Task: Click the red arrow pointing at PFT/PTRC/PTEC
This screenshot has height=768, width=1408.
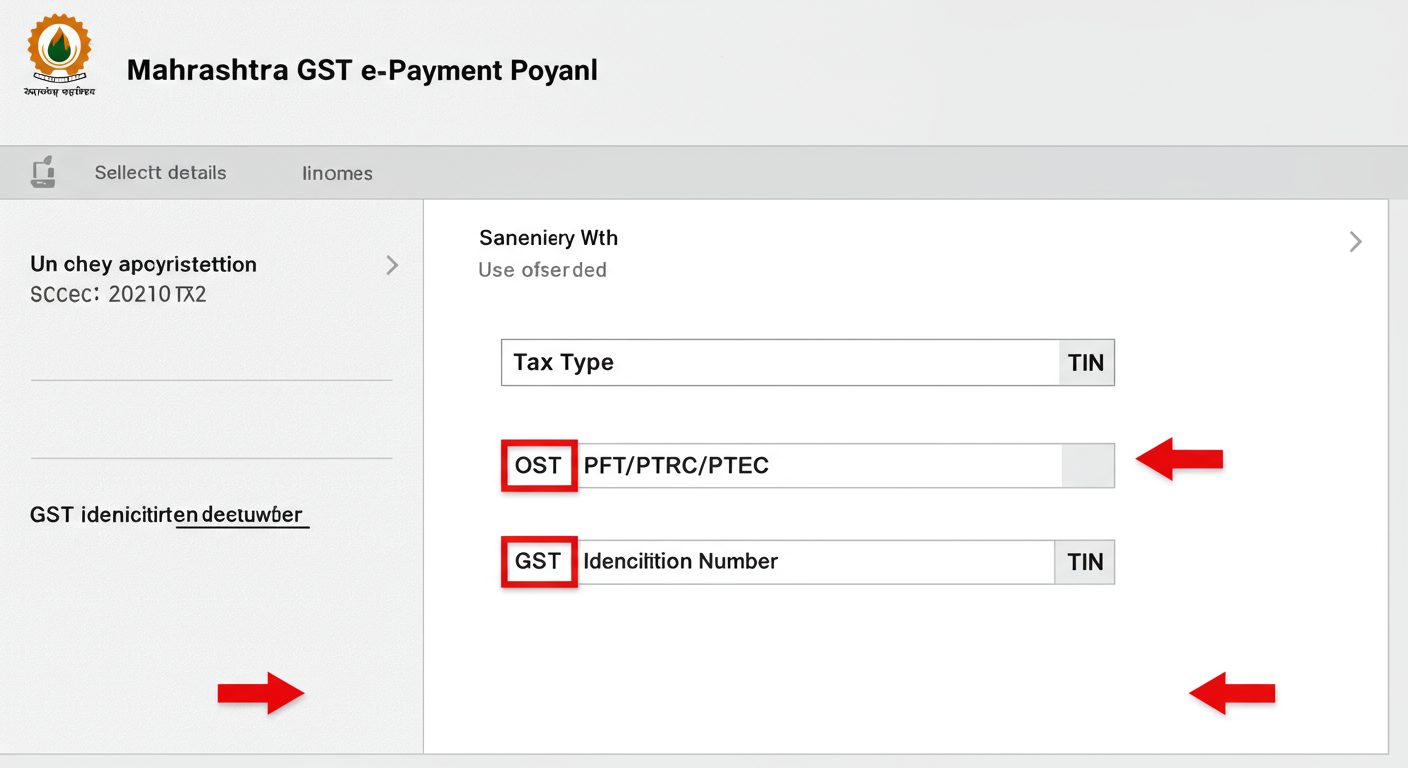Action: tap(1180, 460)
